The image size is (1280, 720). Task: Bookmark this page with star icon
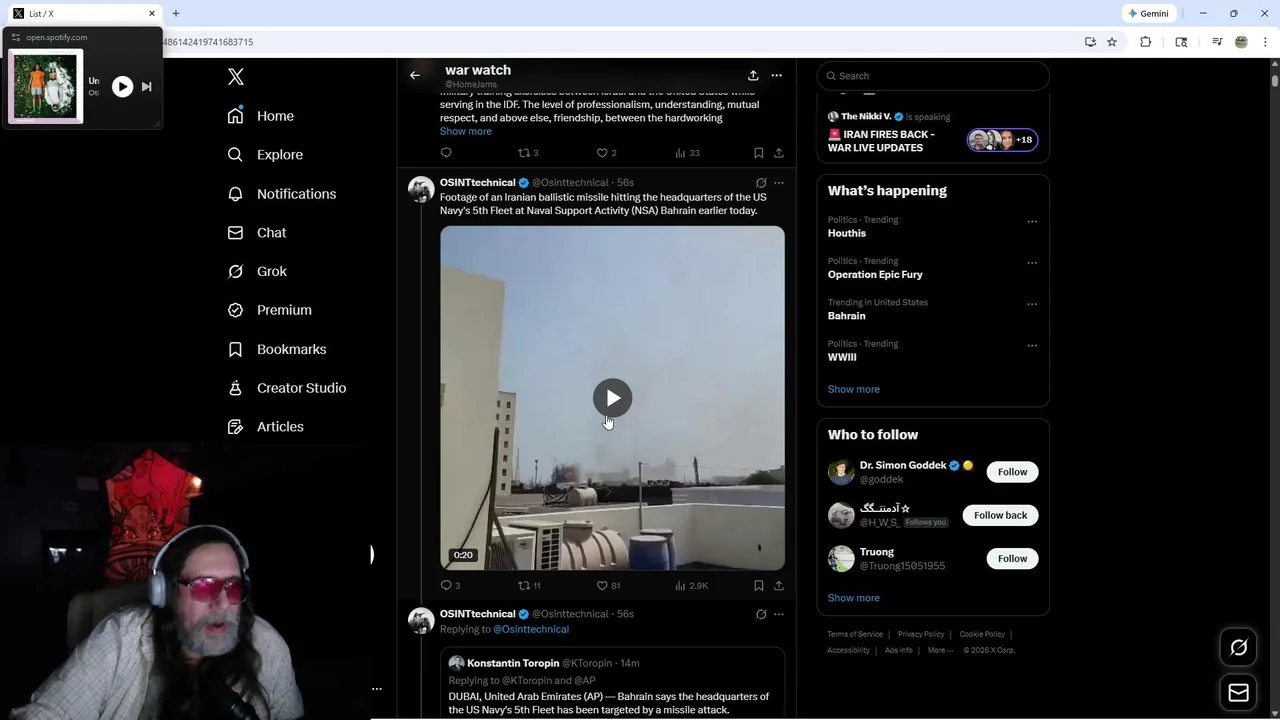coord(1112,42)
